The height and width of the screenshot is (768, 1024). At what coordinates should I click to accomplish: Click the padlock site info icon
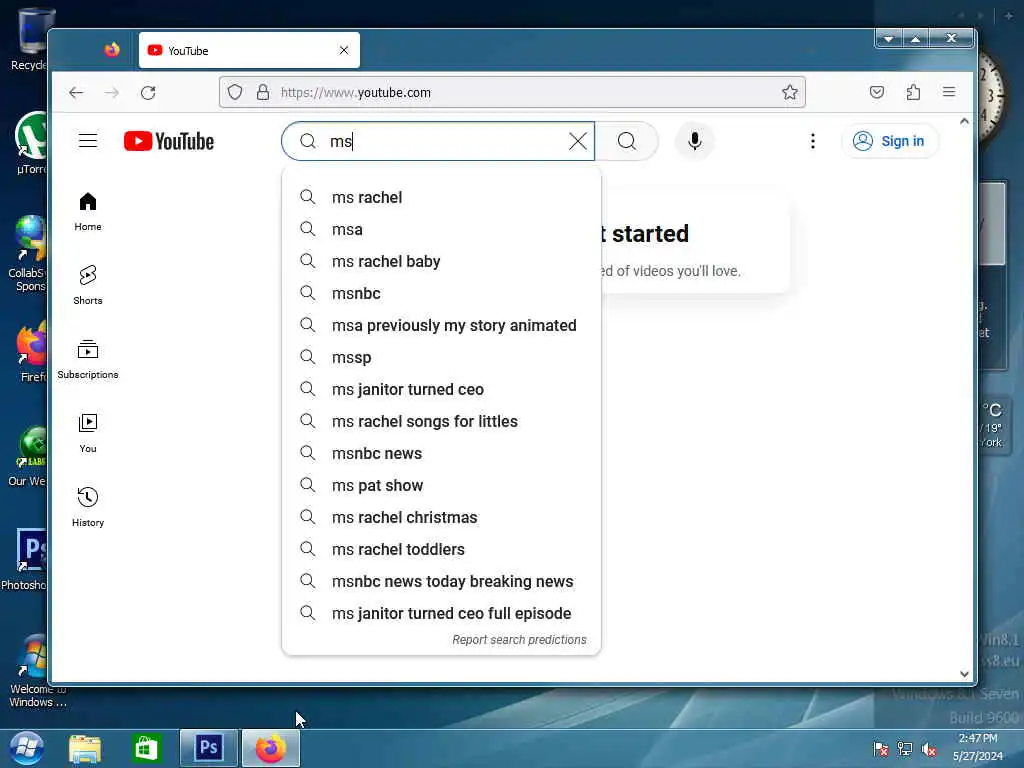[x=263, y=93]
